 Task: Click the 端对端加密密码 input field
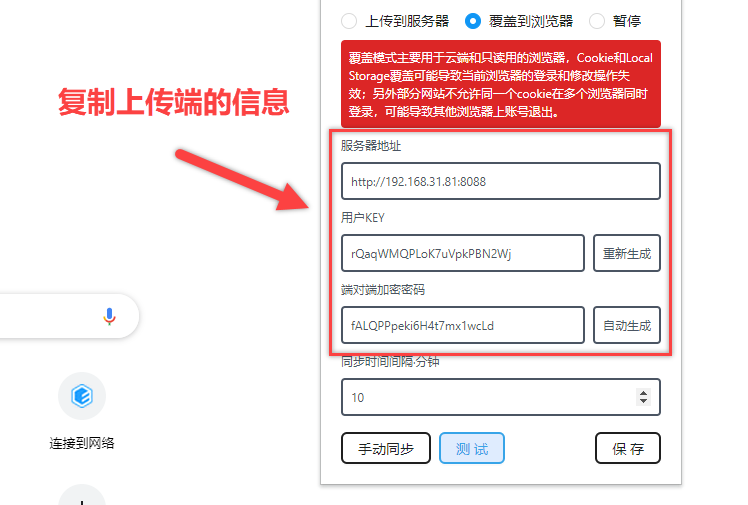463,325
